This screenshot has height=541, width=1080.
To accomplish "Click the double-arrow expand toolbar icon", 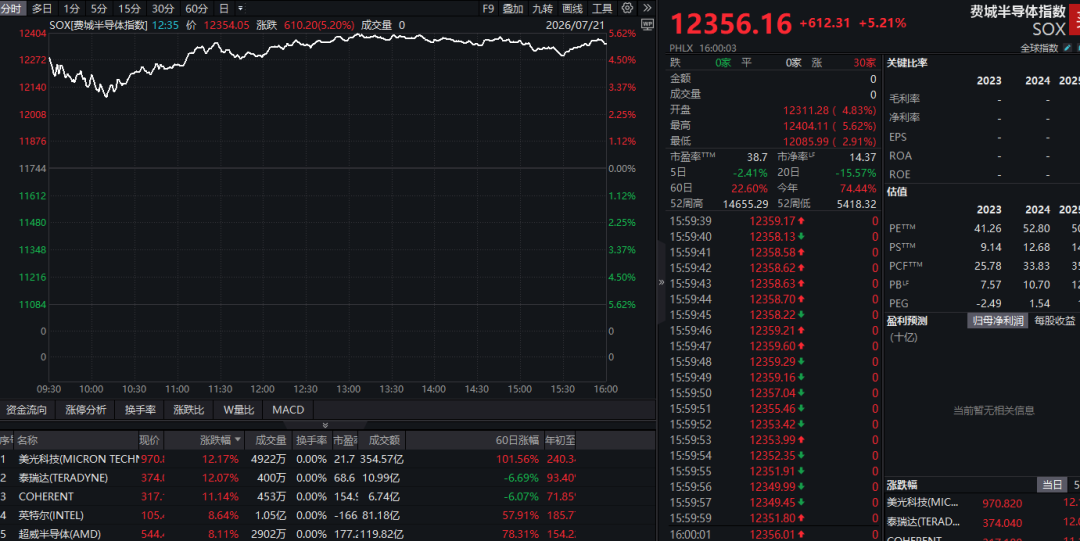I will coord(647,8).
